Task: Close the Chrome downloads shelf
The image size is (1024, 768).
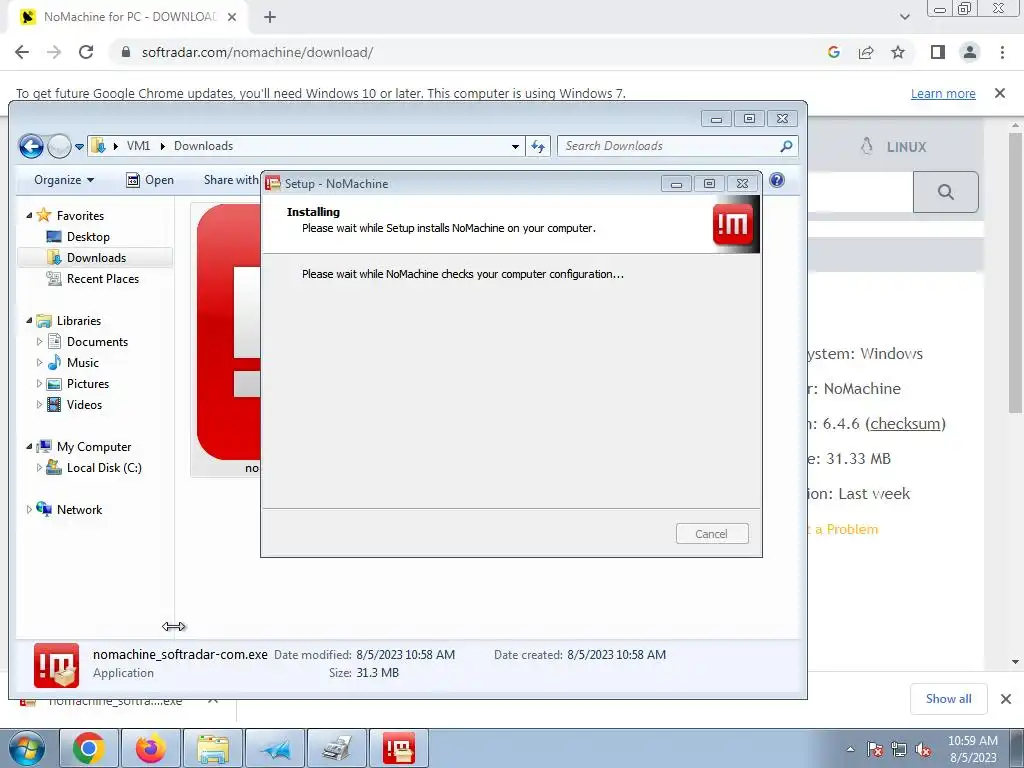Action: (1006, 699)
